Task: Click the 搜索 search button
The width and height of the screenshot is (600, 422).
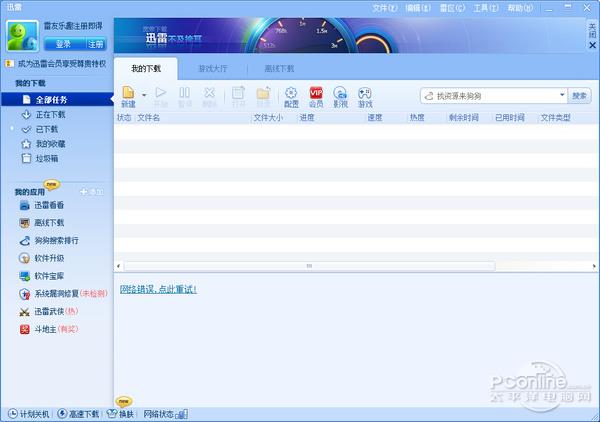Action: [579, 96]
